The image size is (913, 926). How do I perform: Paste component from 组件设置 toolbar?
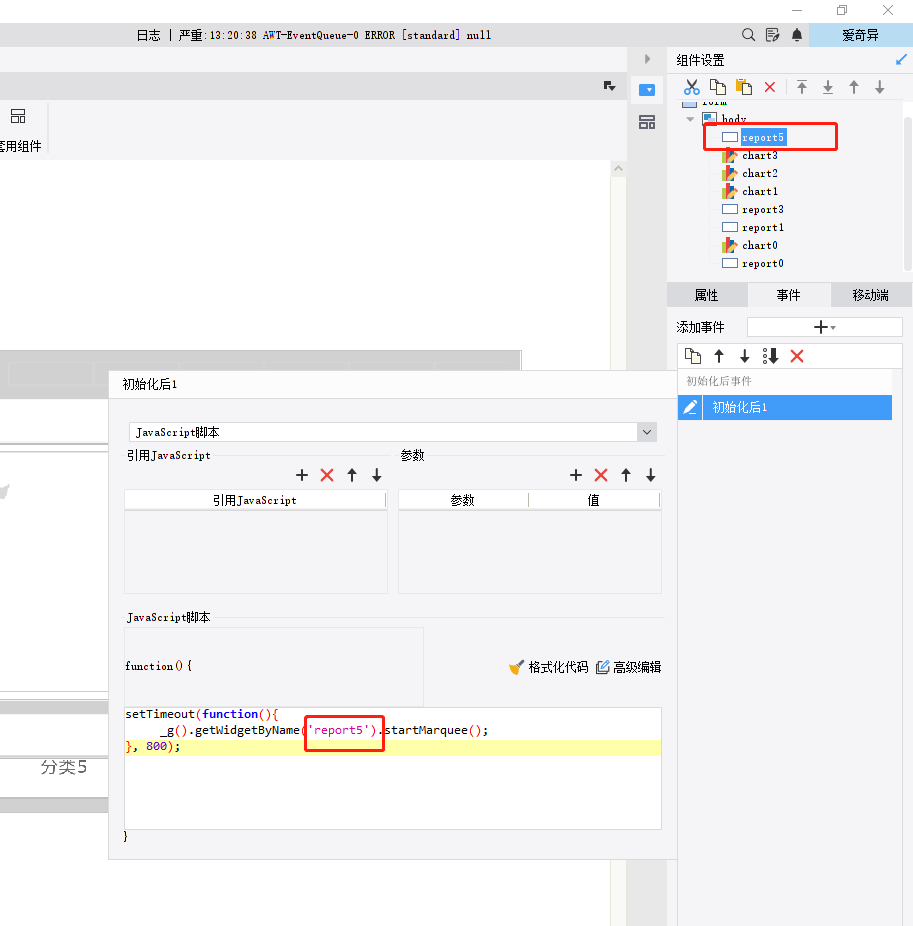[x=744, y=87]
